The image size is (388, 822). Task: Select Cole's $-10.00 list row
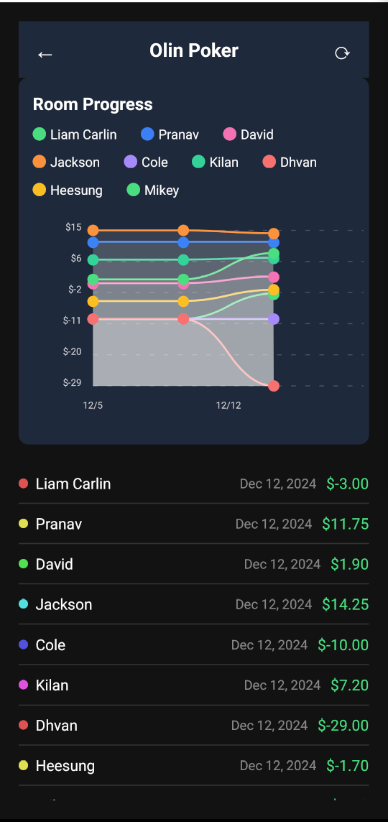coord(194,645)
